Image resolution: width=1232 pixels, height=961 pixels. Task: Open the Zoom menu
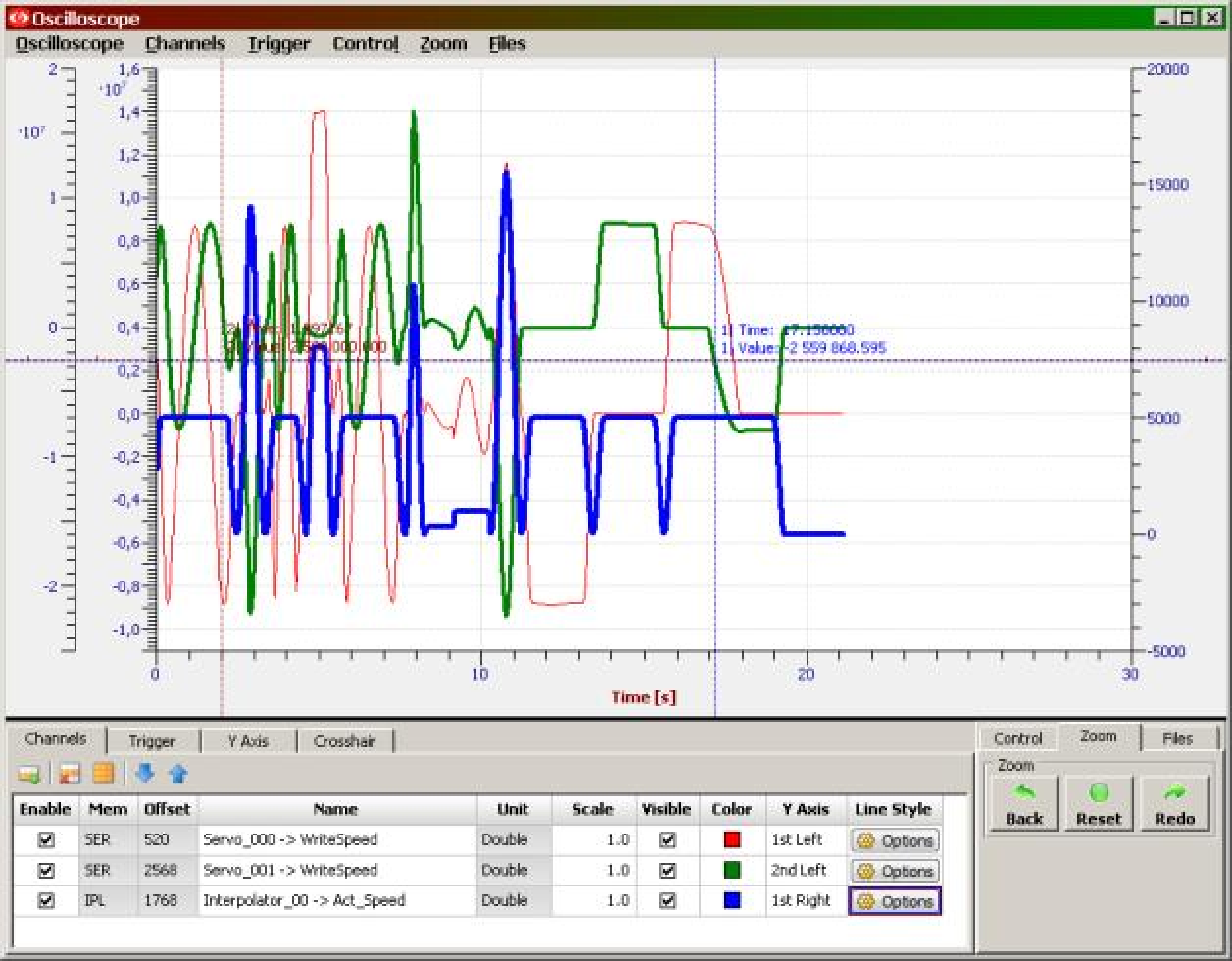tap(443, 44)
